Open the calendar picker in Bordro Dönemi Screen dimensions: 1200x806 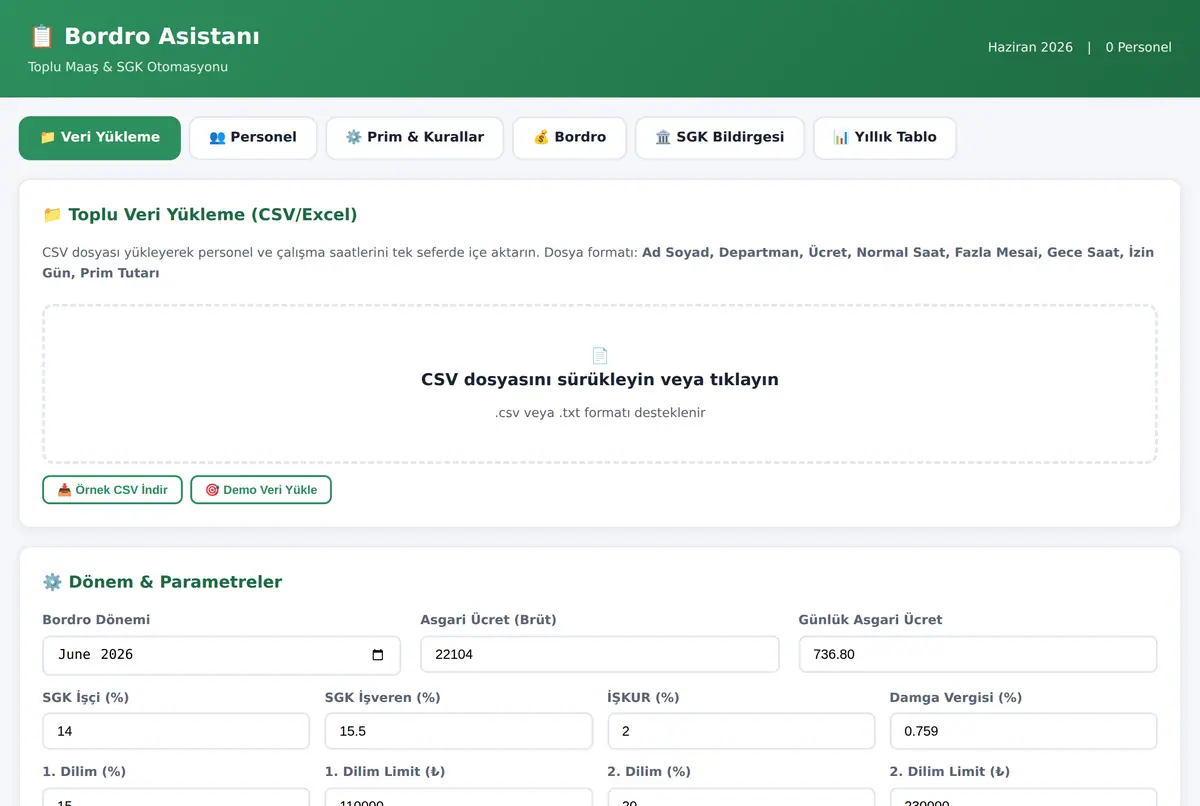click(377, 655)
